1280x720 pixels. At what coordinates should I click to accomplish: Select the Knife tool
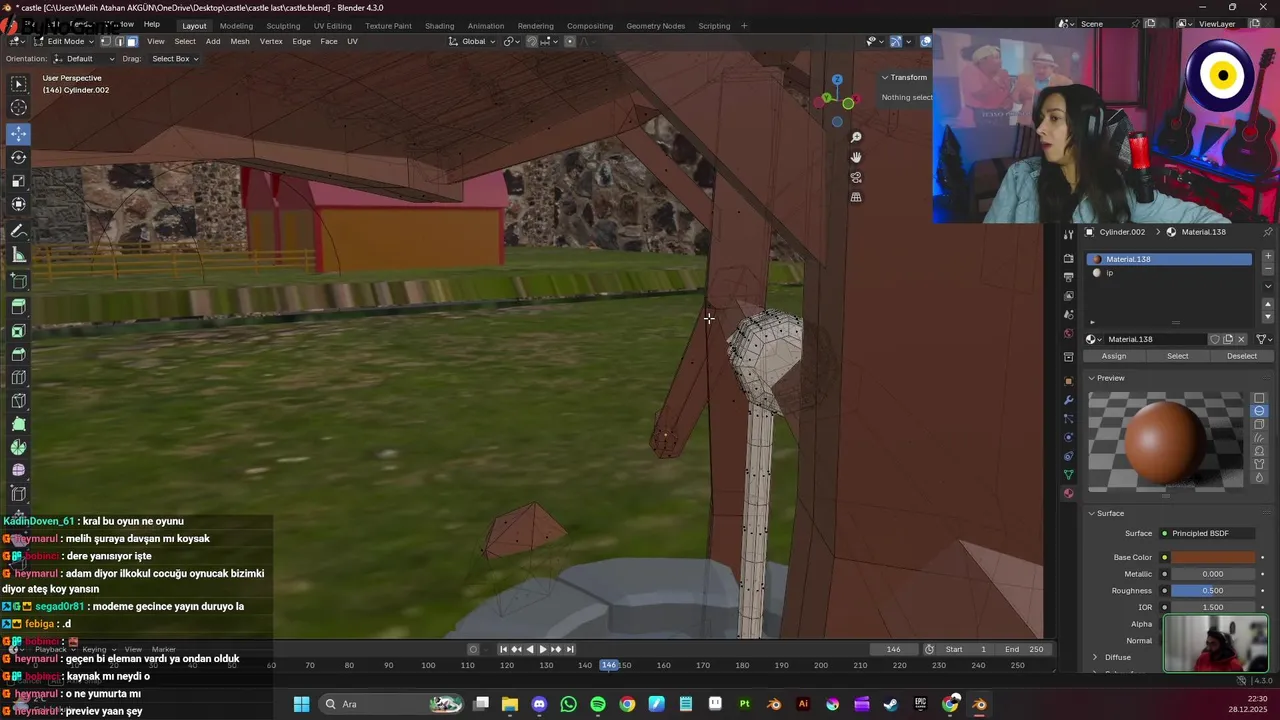coord(19,402)
